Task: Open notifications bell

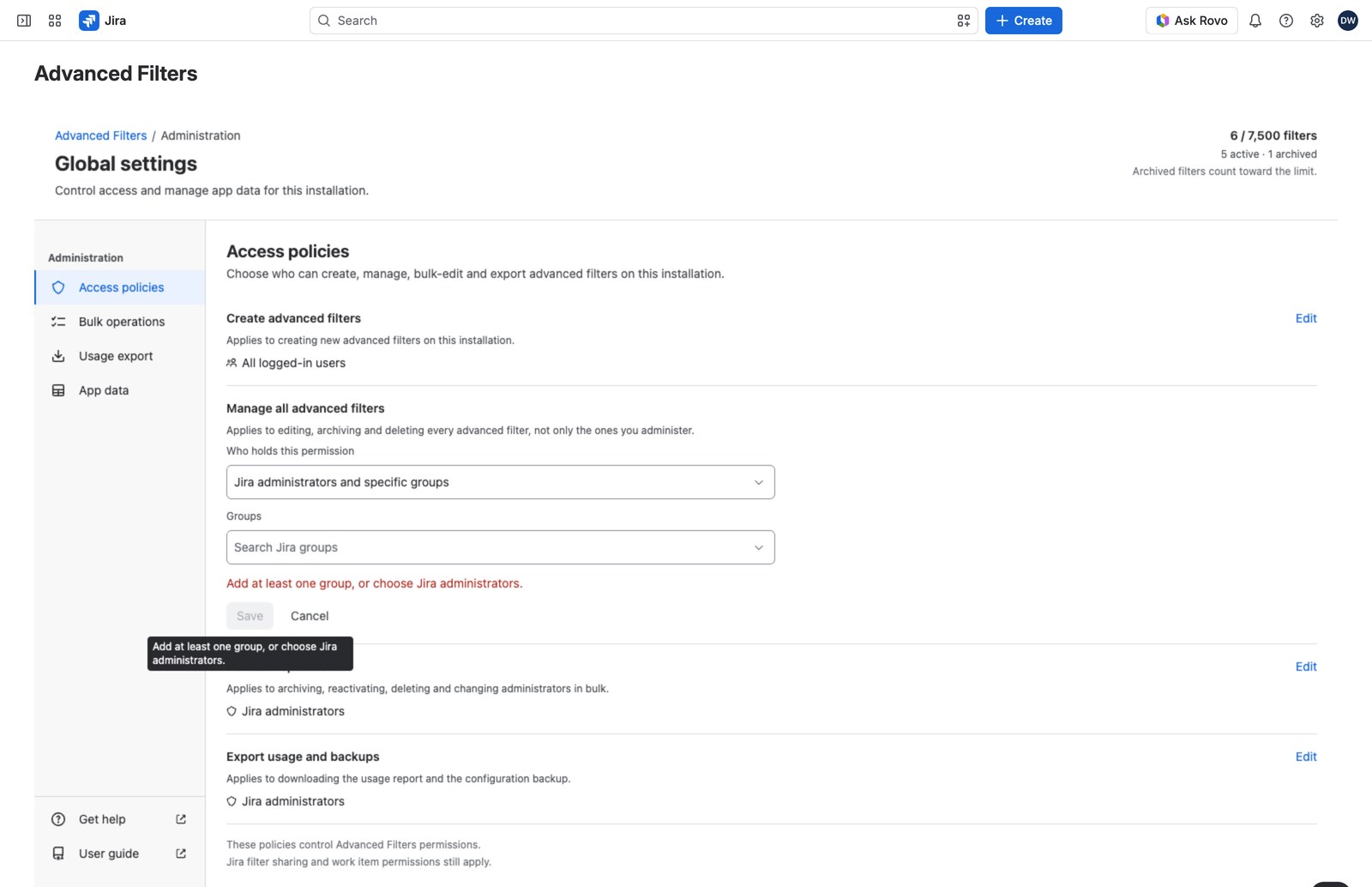Action: 1255,21
